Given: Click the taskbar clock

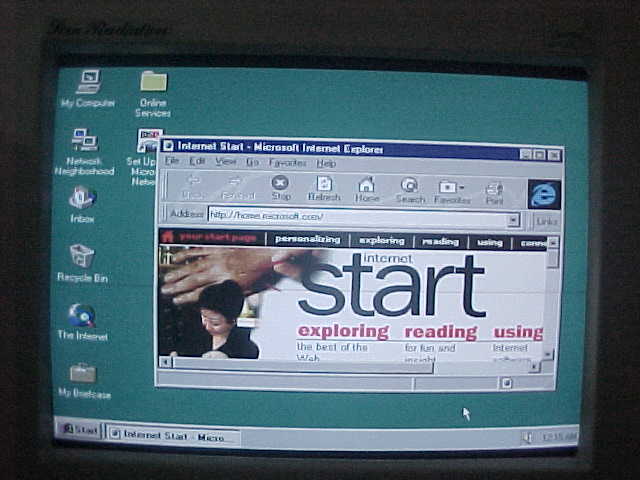Looking at the screenshot, I should (559, 437).
